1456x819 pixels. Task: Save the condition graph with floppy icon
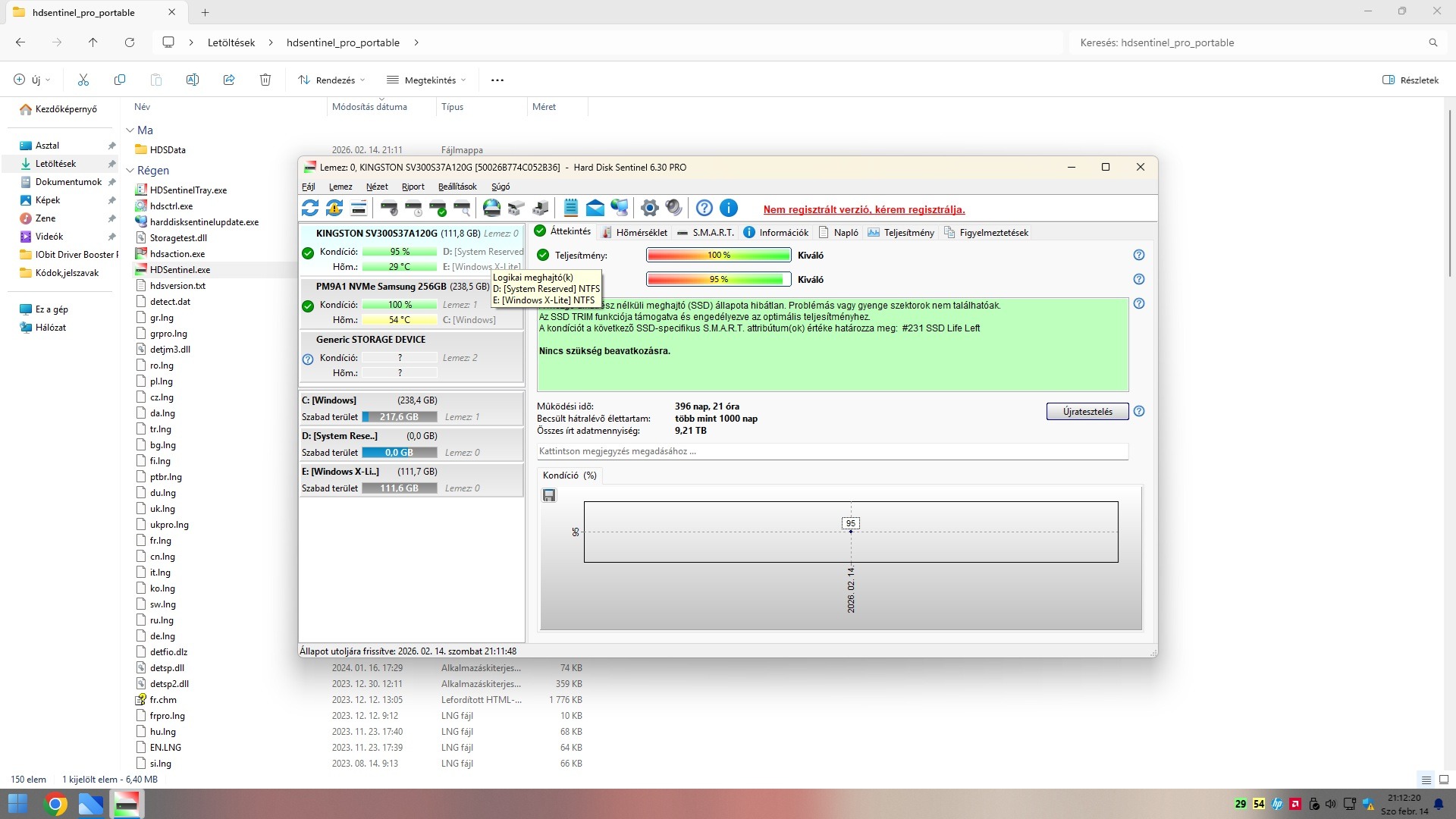550,495
